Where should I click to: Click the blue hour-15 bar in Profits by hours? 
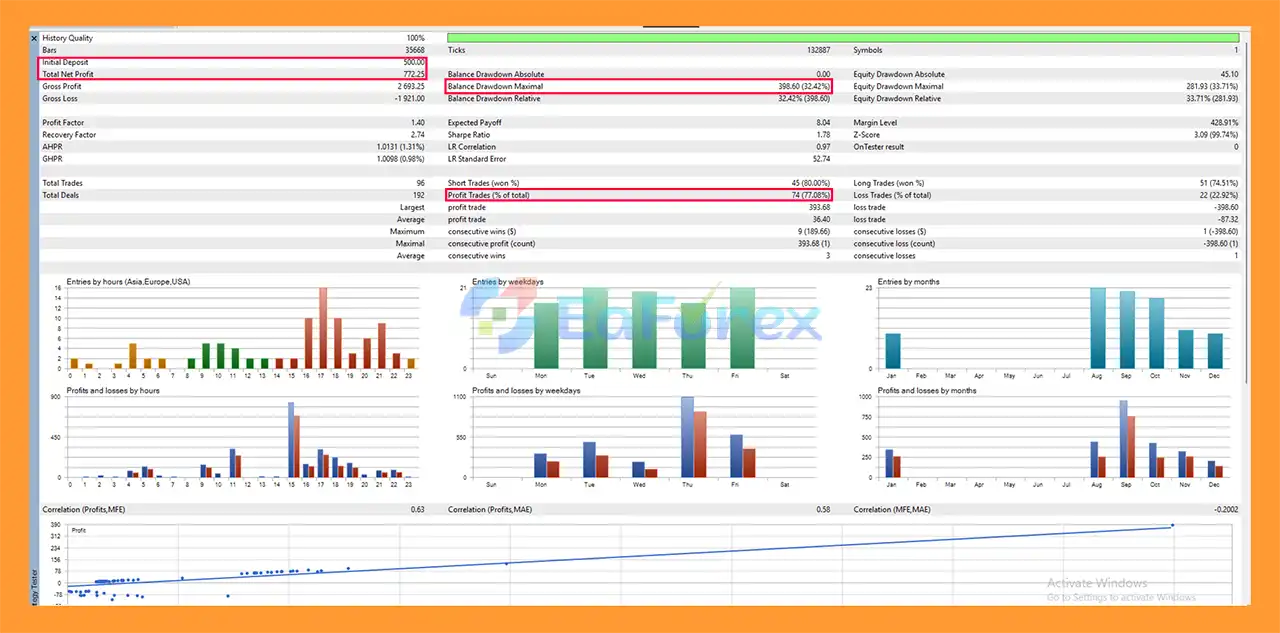291,440
